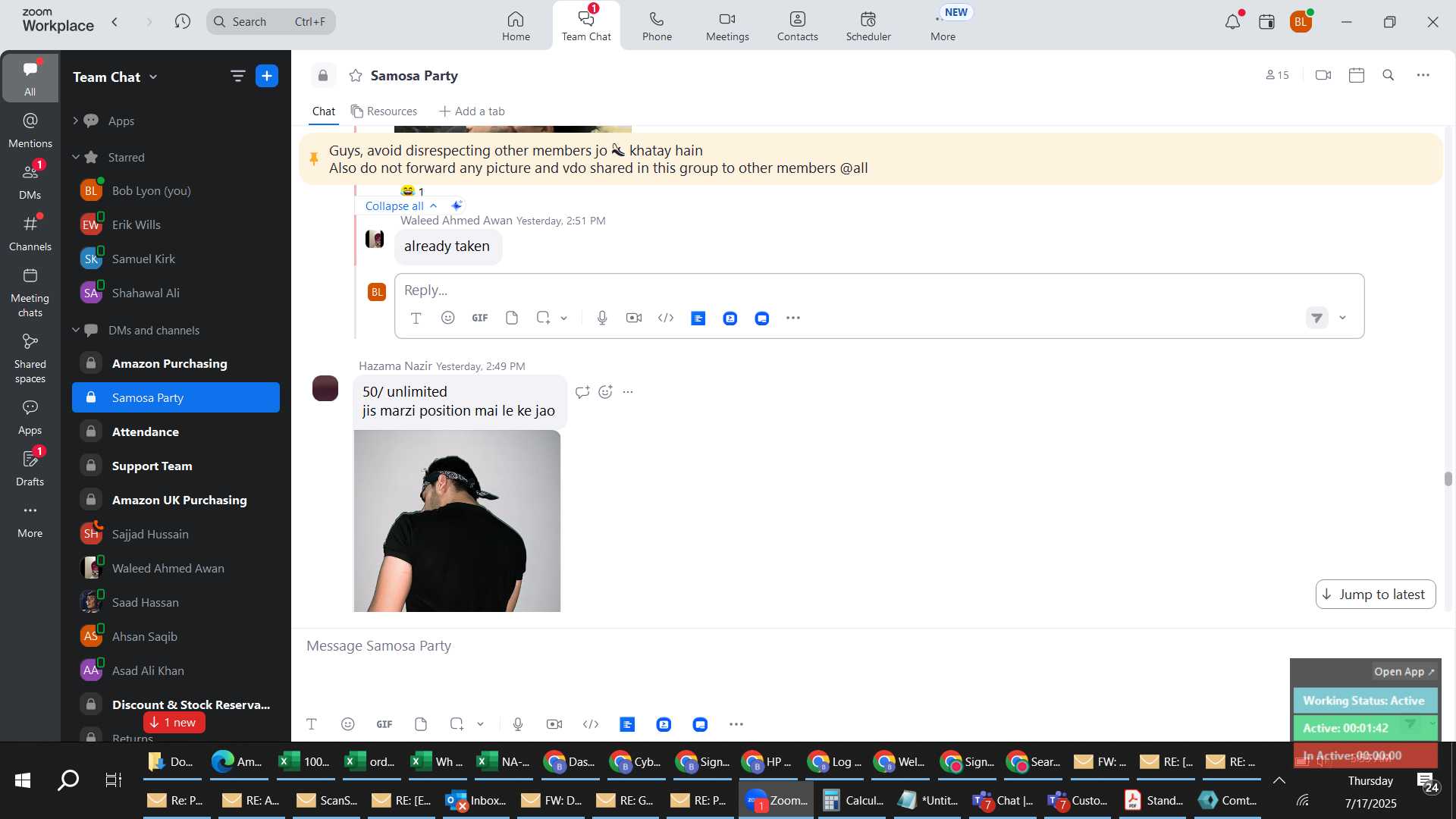Viewport: 1456px width, 819px height.
Task: Click the 1 new messages indicator
Action: coord(174,723)
